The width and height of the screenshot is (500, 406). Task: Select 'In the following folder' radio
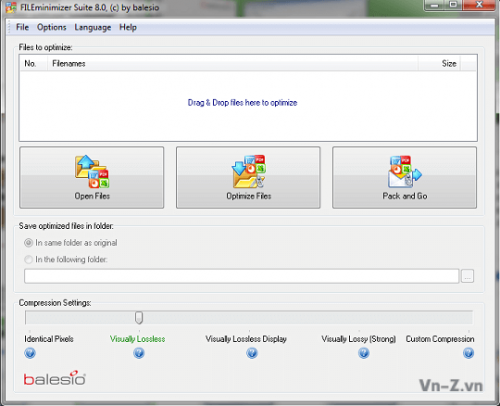pos(29,259)
